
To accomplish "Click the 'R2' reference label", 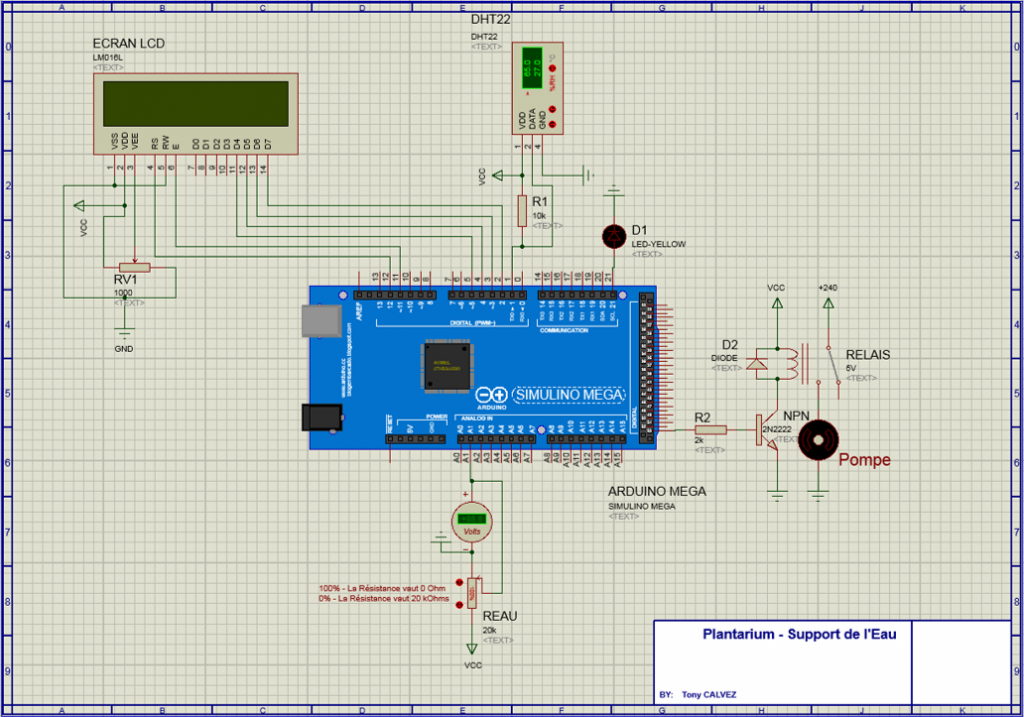I will pos(702,417).
